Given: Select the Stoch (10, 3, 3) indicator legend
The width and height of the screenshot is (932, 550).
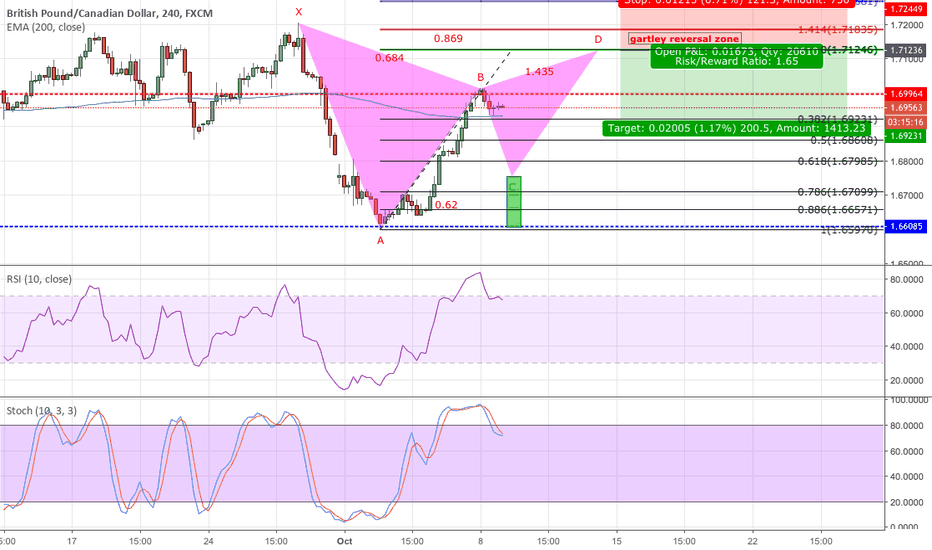Looking at the screenshot, I should coord(42,411).
